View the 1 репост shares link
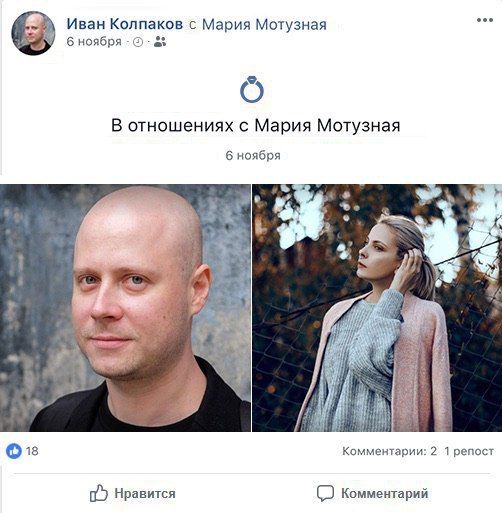Viewport: 502px width, 513px height. click(469, 451)
